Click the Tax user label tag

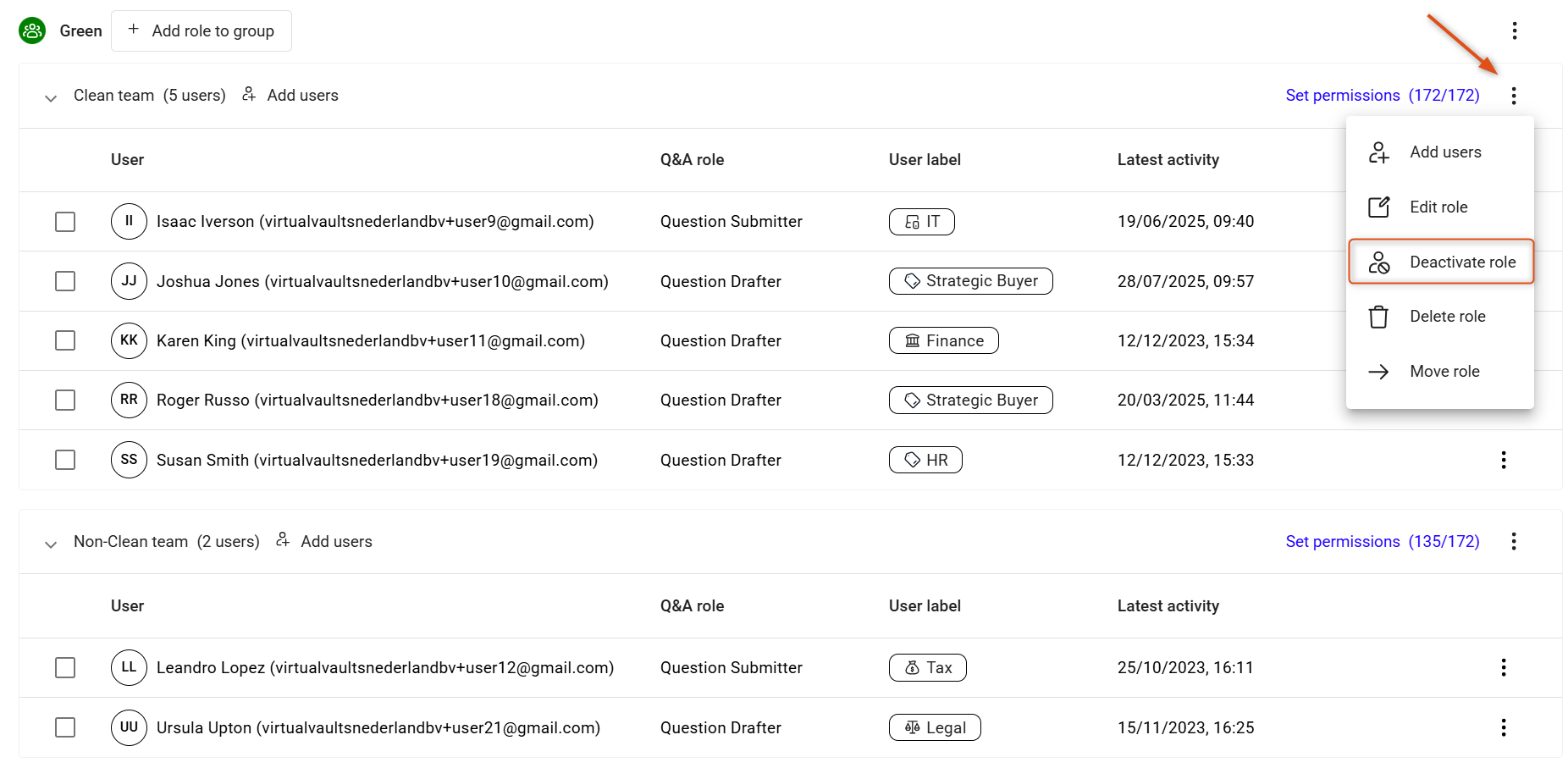tap(927, 667)
